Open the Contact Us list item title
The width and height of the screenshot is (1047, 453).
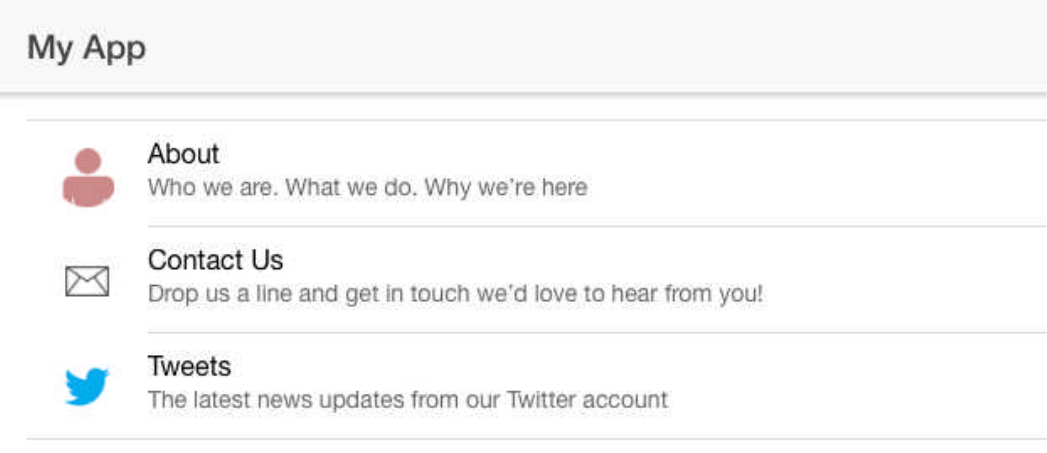pyautogui.click(x=216, y=260)
